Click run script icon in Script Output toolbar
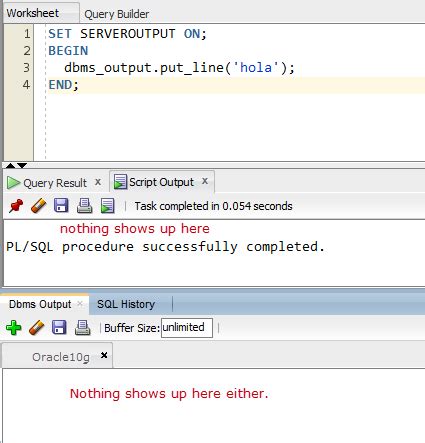The width and height of the screenshot is (425, 443). click(x=107, y=206)
